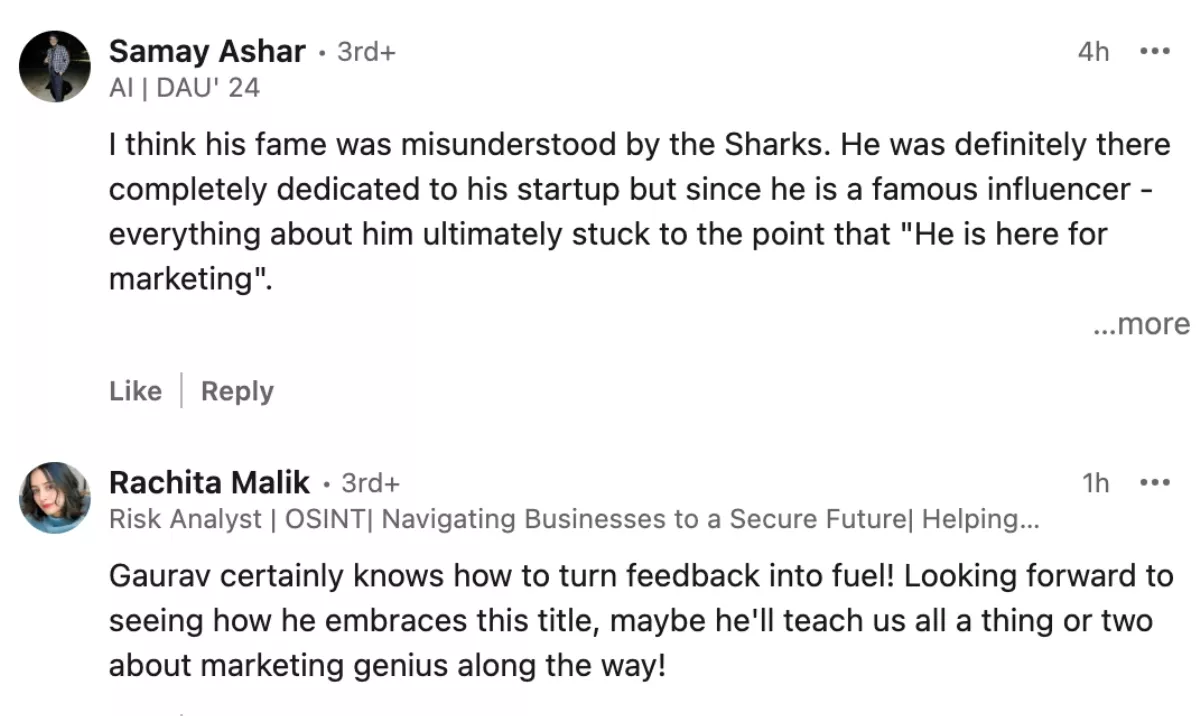Image resolution: width=1200 pixels, height=716 pixels.
Task: Click Samay Ashar's profile picture
Action: (x=55, y=66)
